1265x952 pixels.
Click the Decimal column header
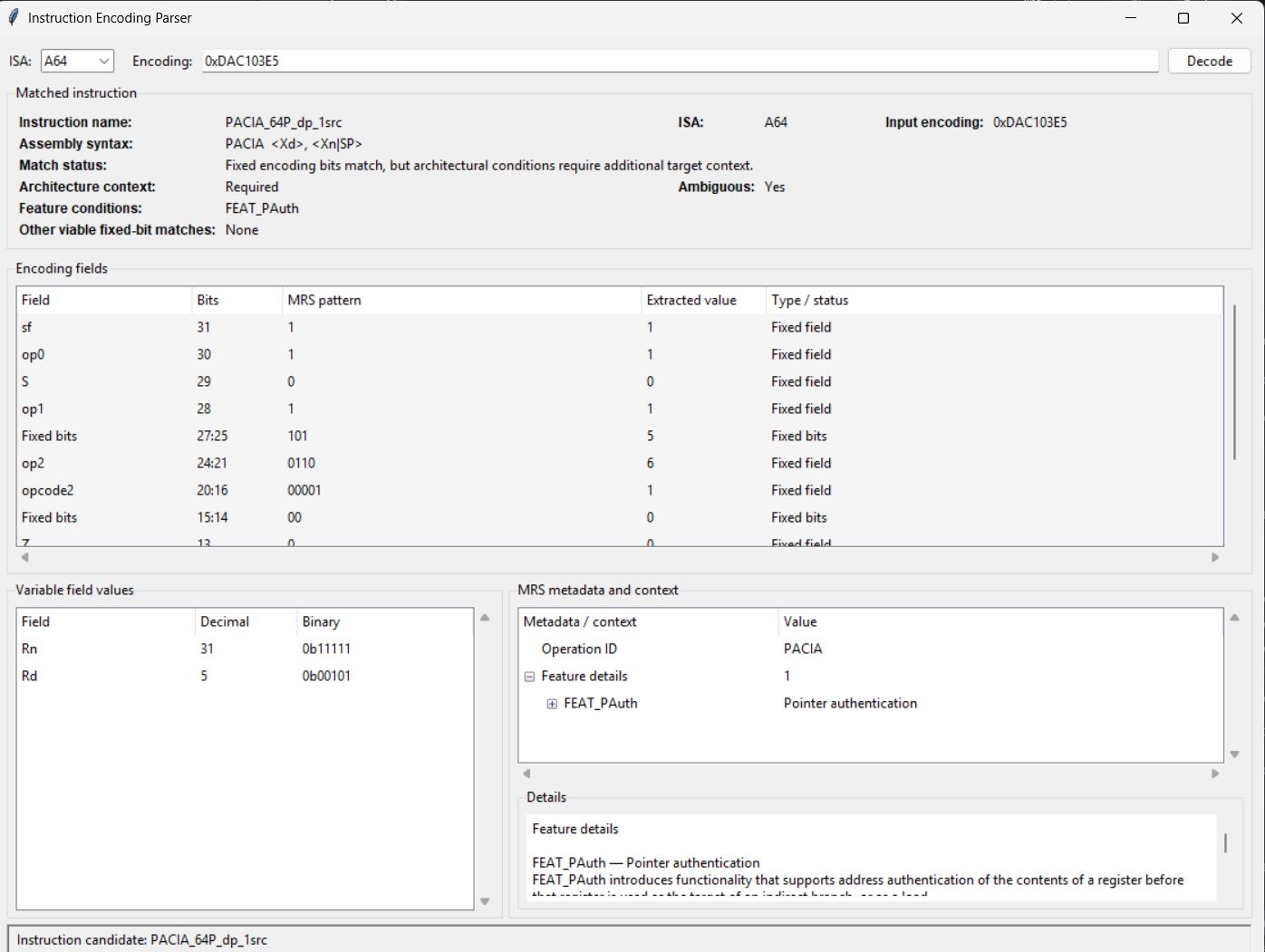(246, 621)
